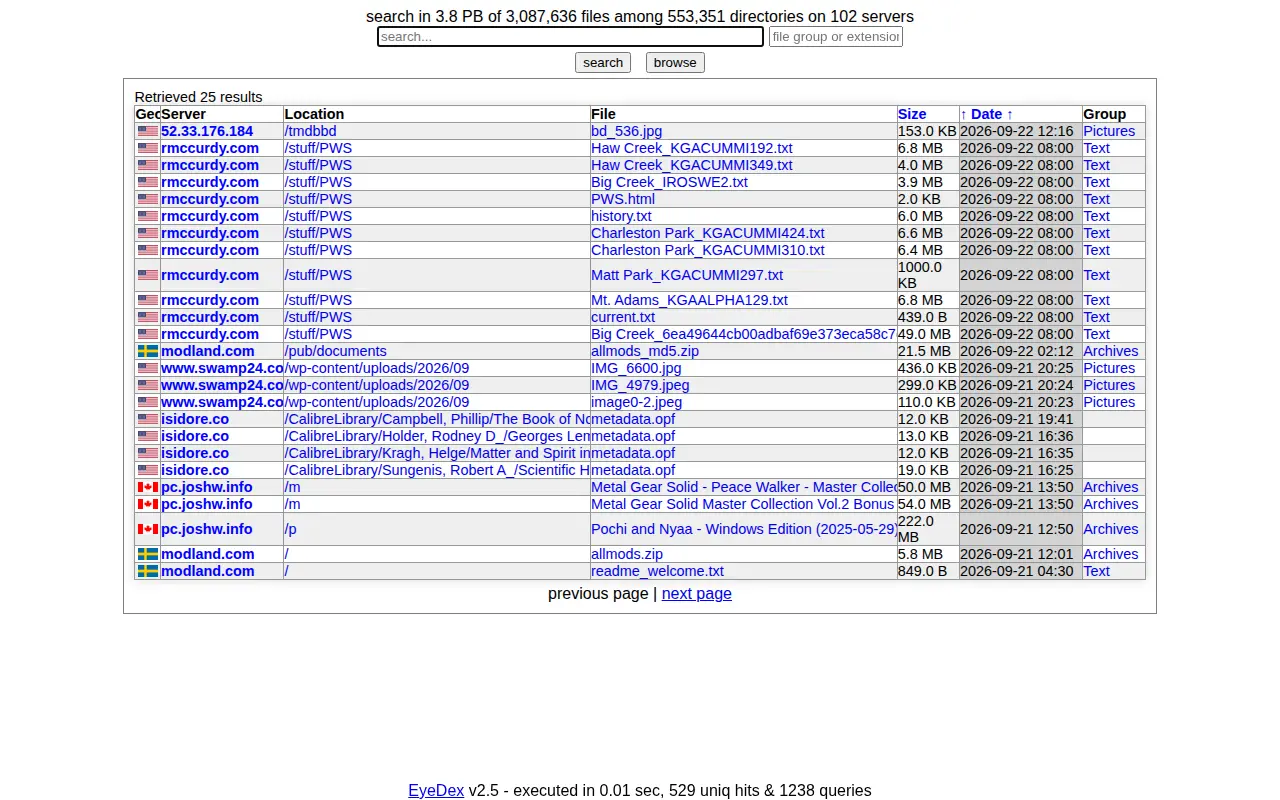
Task: Open the Big Creek_IROSWE2.txt file link
Action: (669, 182)
